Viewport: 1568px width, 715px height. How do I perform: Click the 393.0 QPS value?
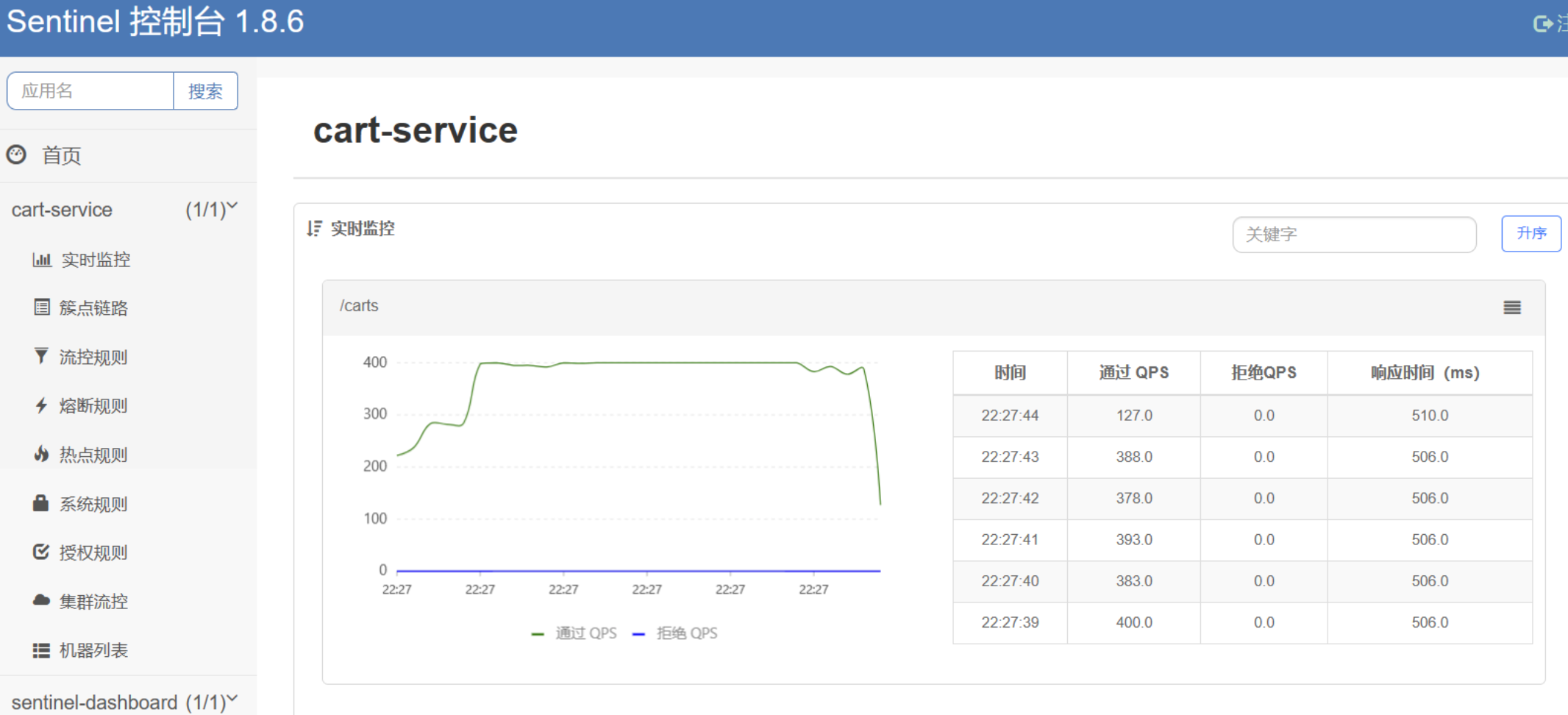coord(1134,539)
